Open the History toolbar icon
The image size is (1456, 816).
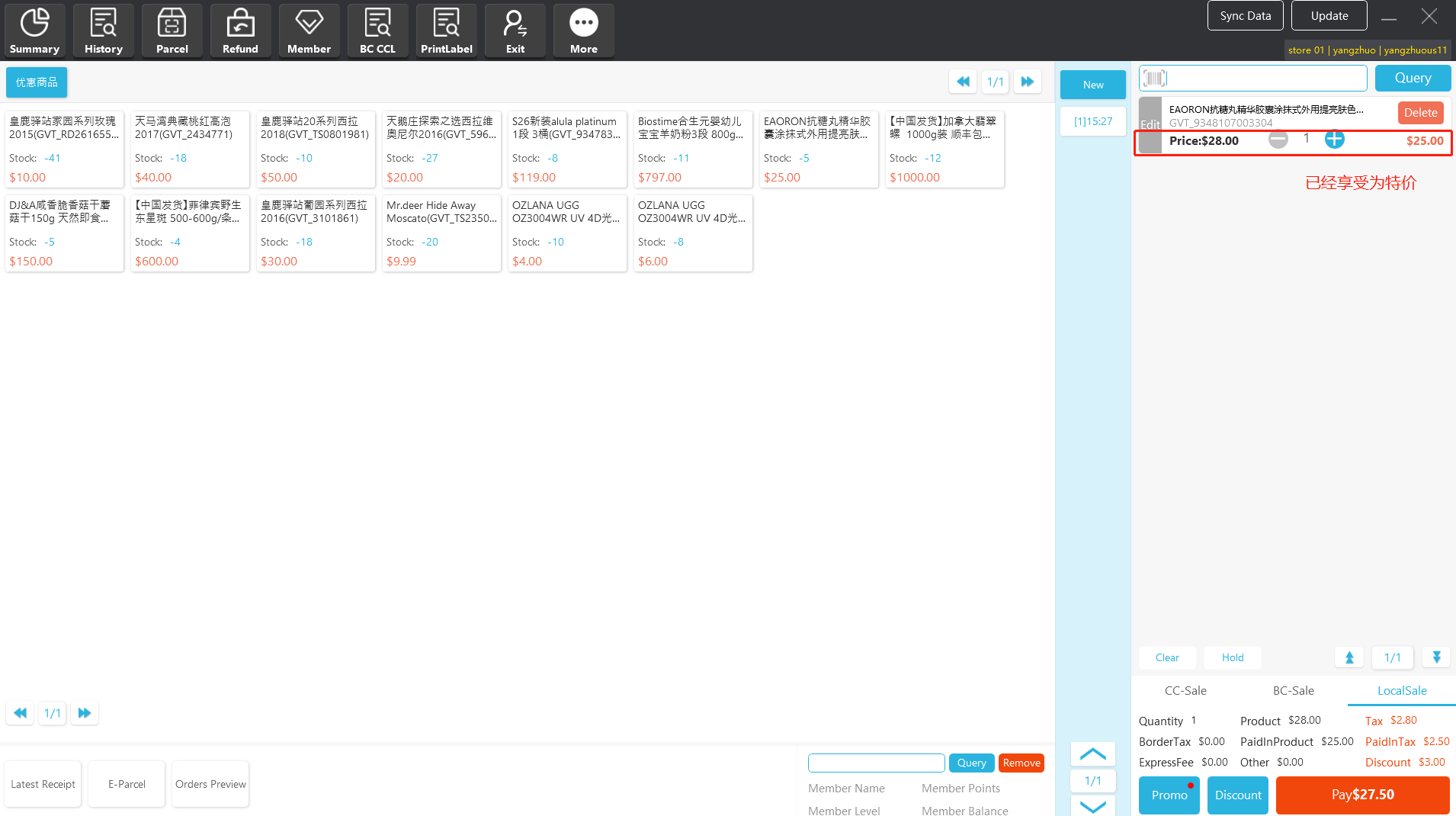[x=104, y=31]
